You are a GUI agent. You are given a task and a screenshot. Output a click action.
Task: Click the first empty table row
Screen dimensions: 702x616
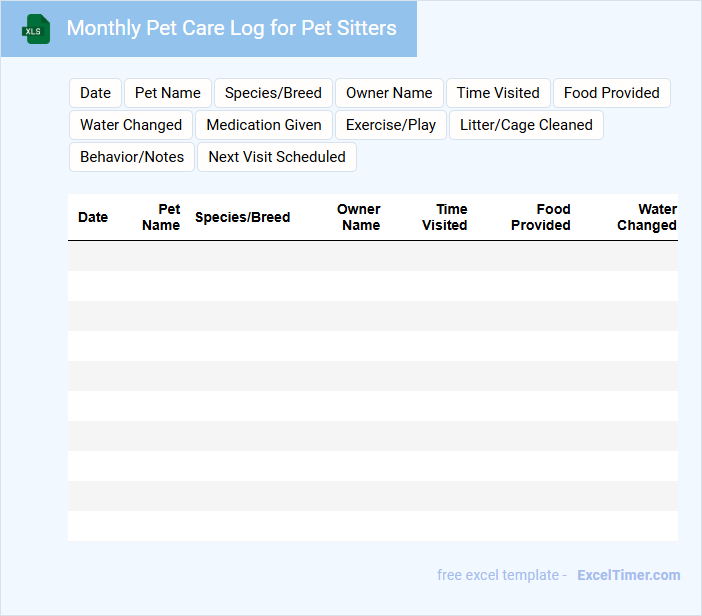(372, 256)
